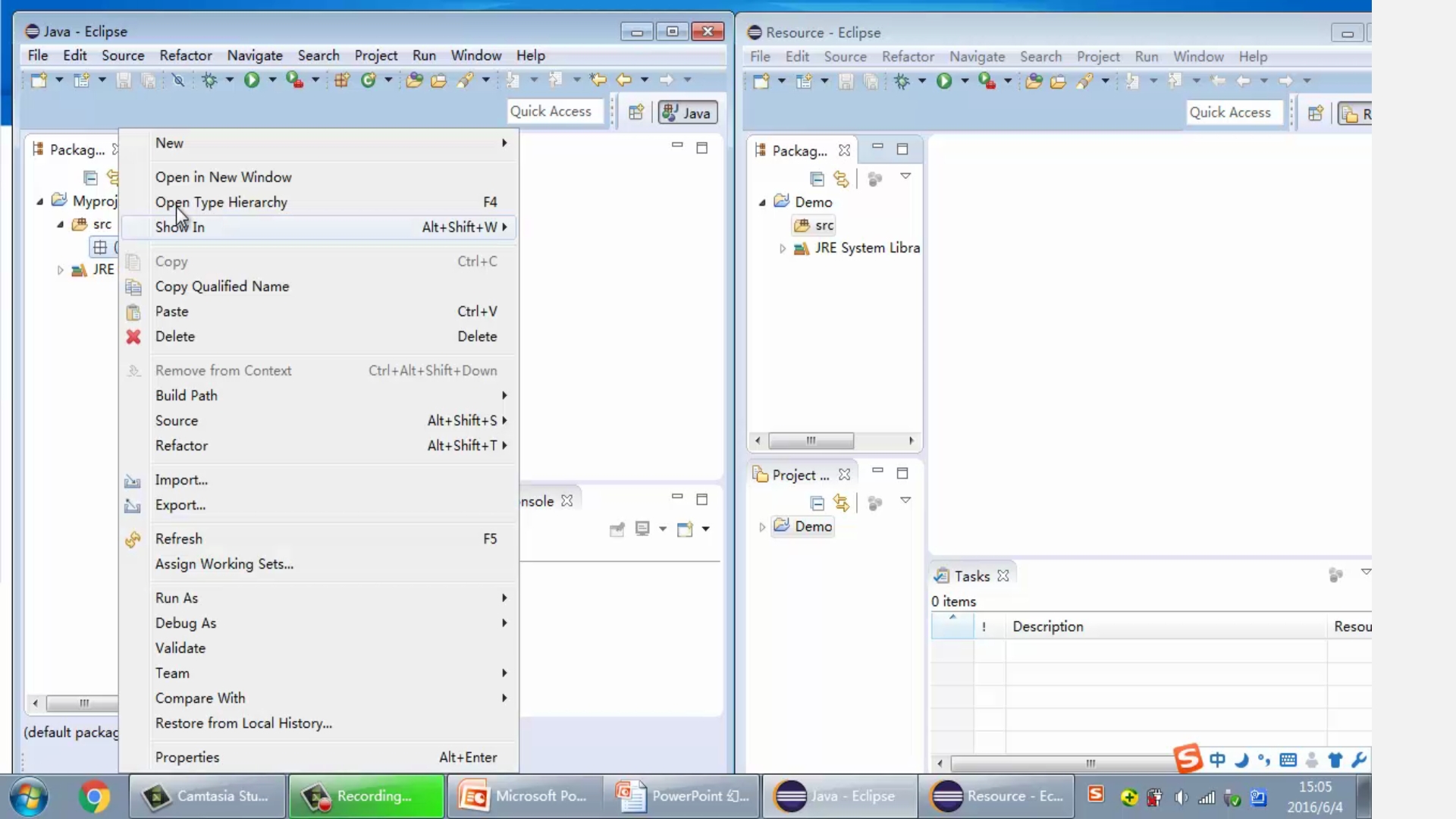
Task: Close the Tasks view tab
Action: coord(1003,576)
